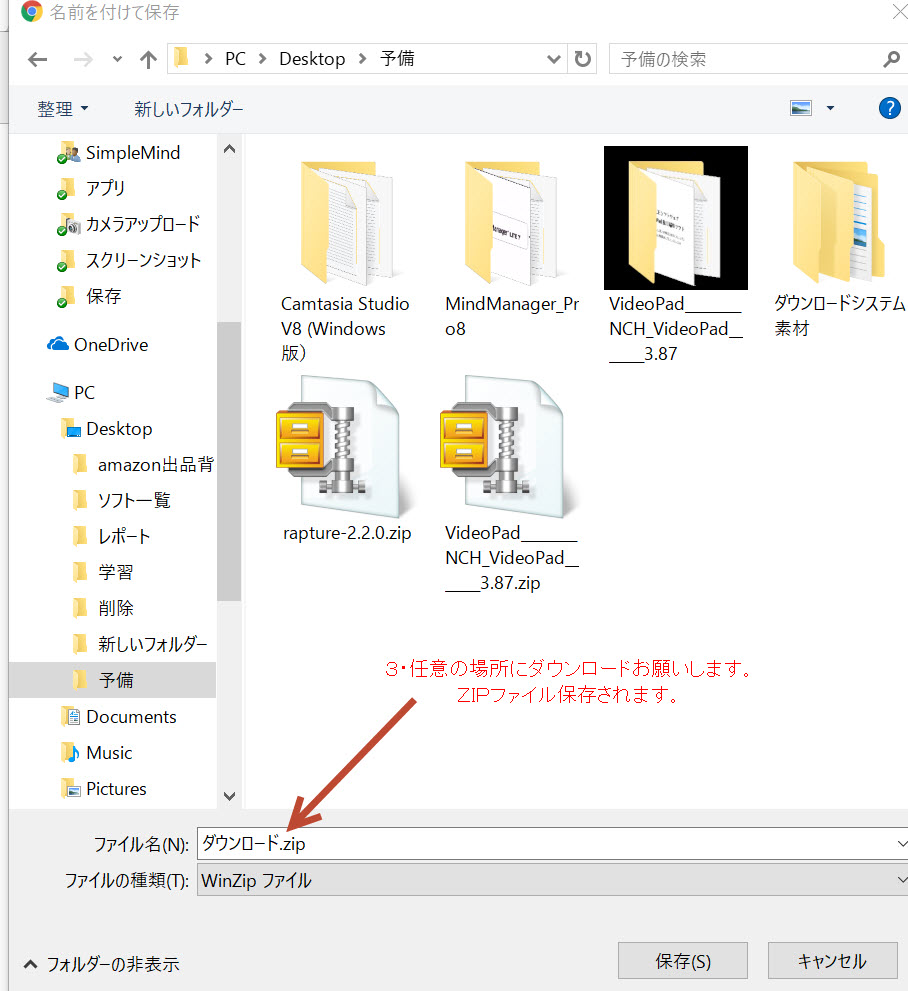Click the navigation pane scroll down arrow
The image size is (908, 991).
tap(229, 796)
